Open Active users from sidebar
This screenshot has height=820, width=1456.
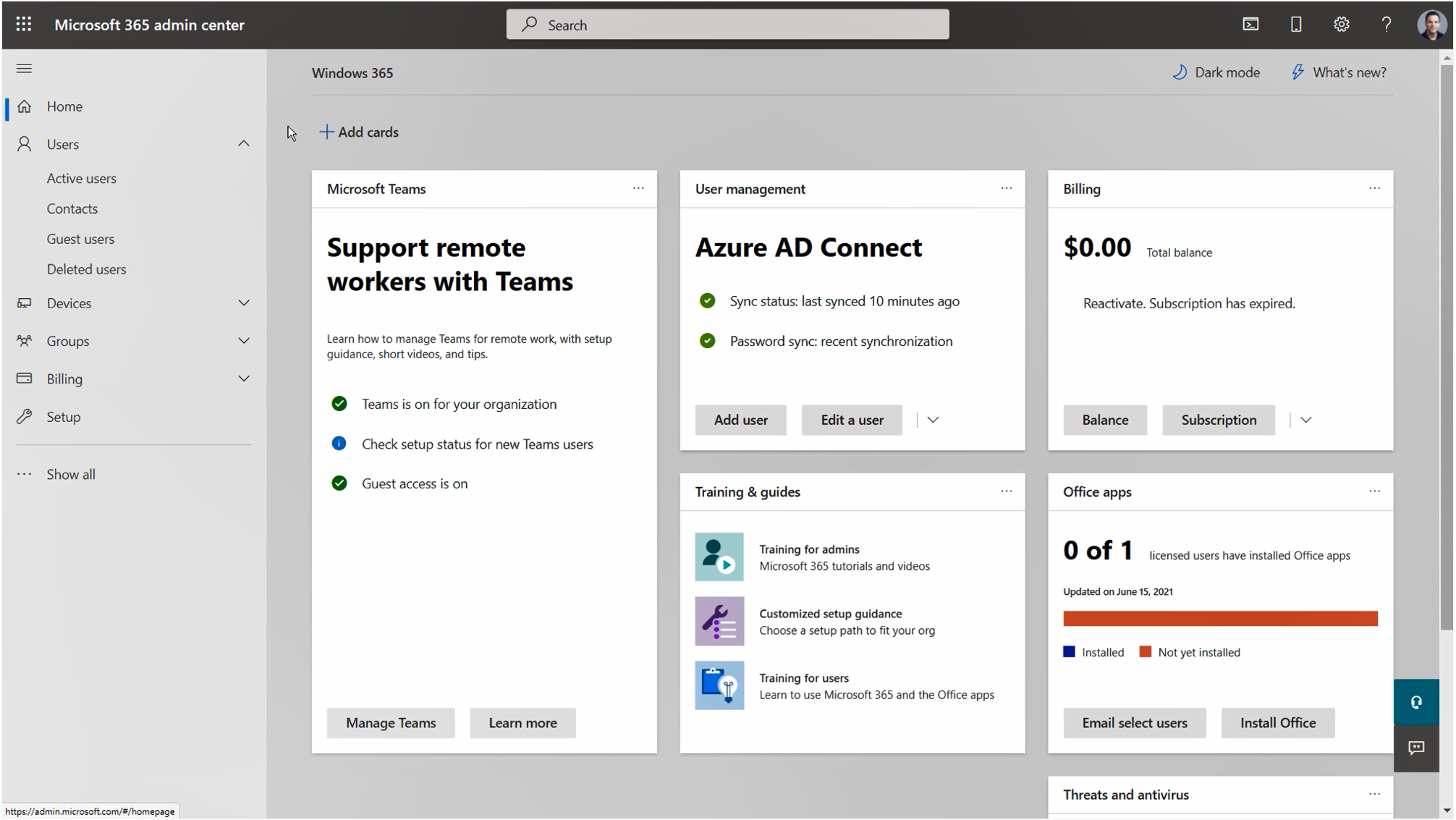coord(81,178)
